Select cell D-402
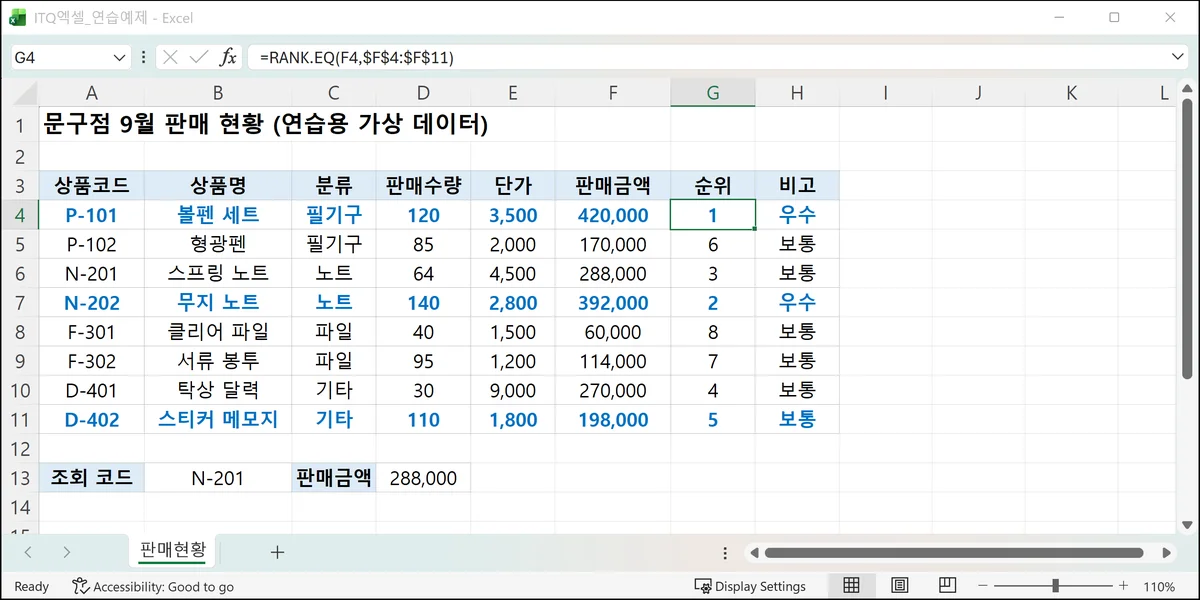Viewport: 1200px width, 600px height. point(92,420)
